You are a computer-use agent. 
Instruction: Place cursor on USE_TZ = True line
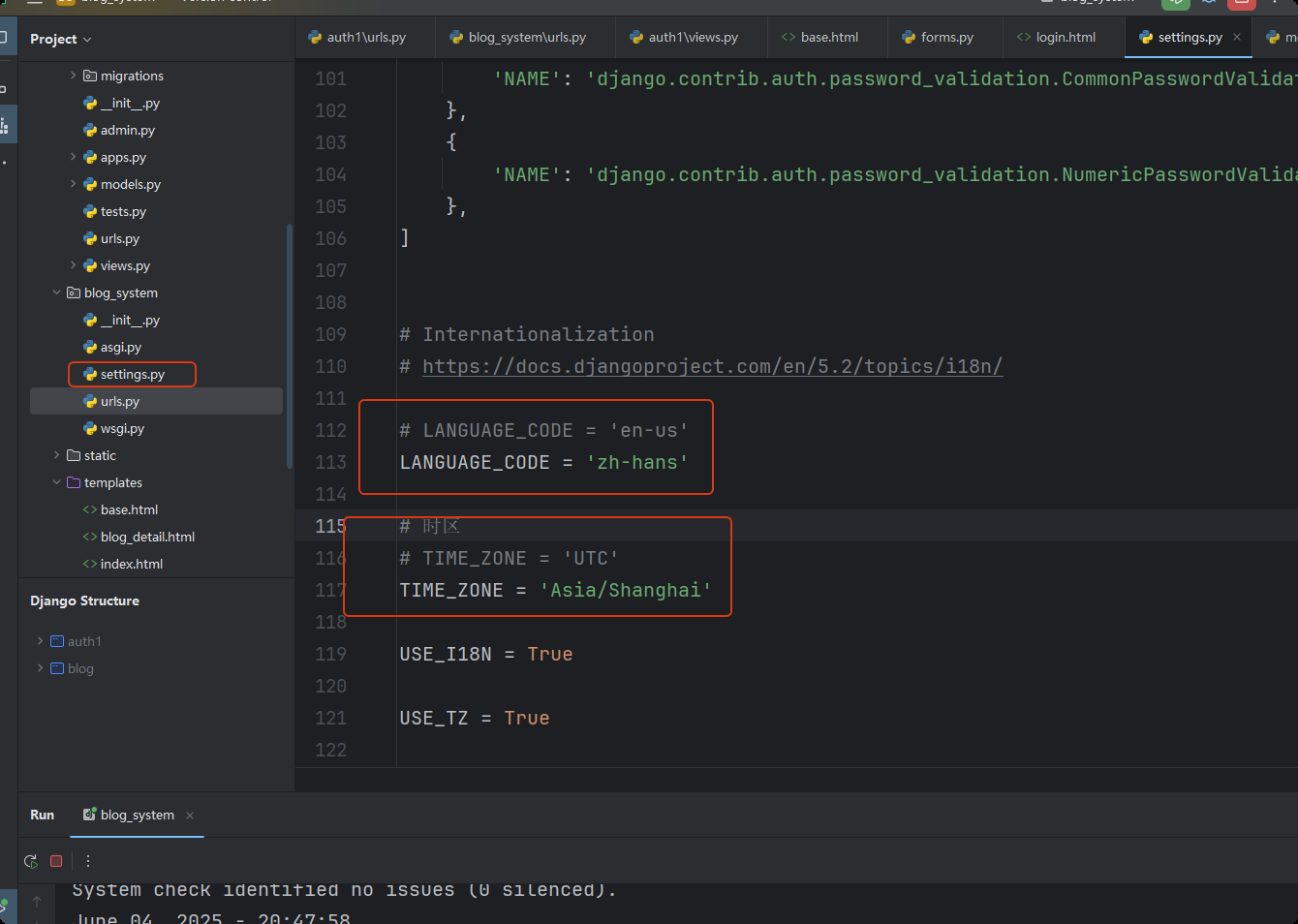tap(475, 718)
